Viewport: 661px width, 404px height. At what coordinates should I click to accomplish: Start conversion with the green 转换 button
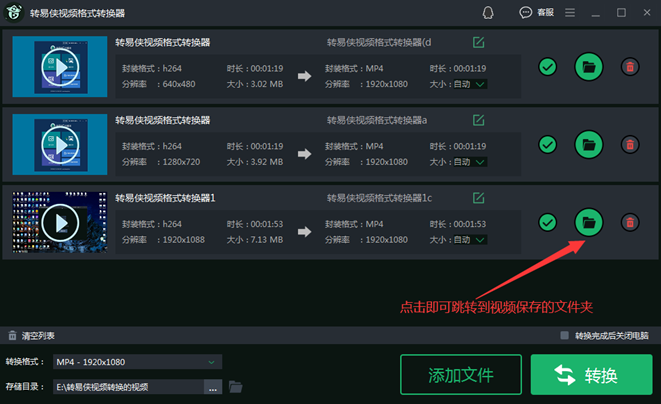click(591, 376)
